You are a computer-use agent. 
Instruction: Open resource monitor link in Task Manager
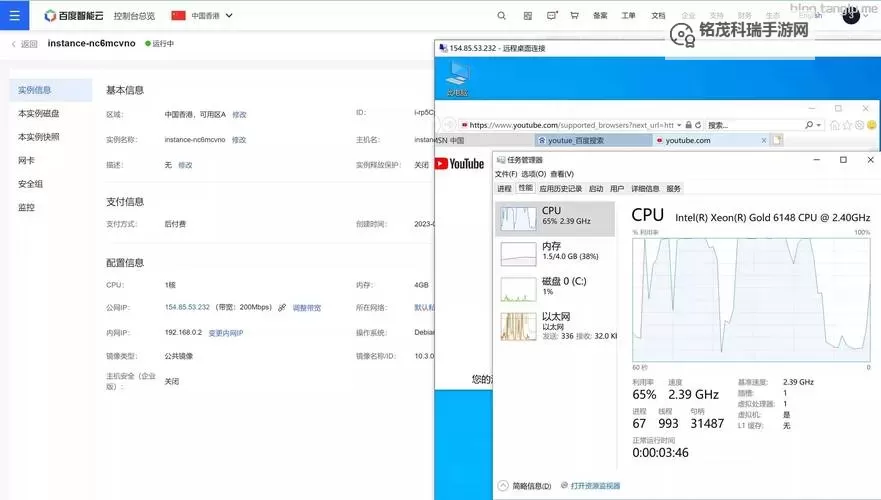pyautogui.click(x=590, y=486)
